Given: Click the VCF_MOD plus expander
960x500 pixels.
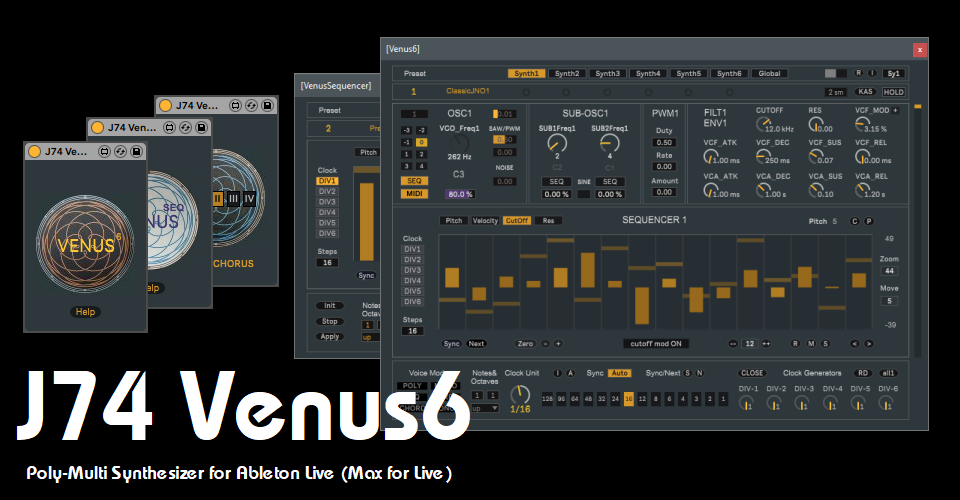Looking at the screenshot, I should 894,111.
